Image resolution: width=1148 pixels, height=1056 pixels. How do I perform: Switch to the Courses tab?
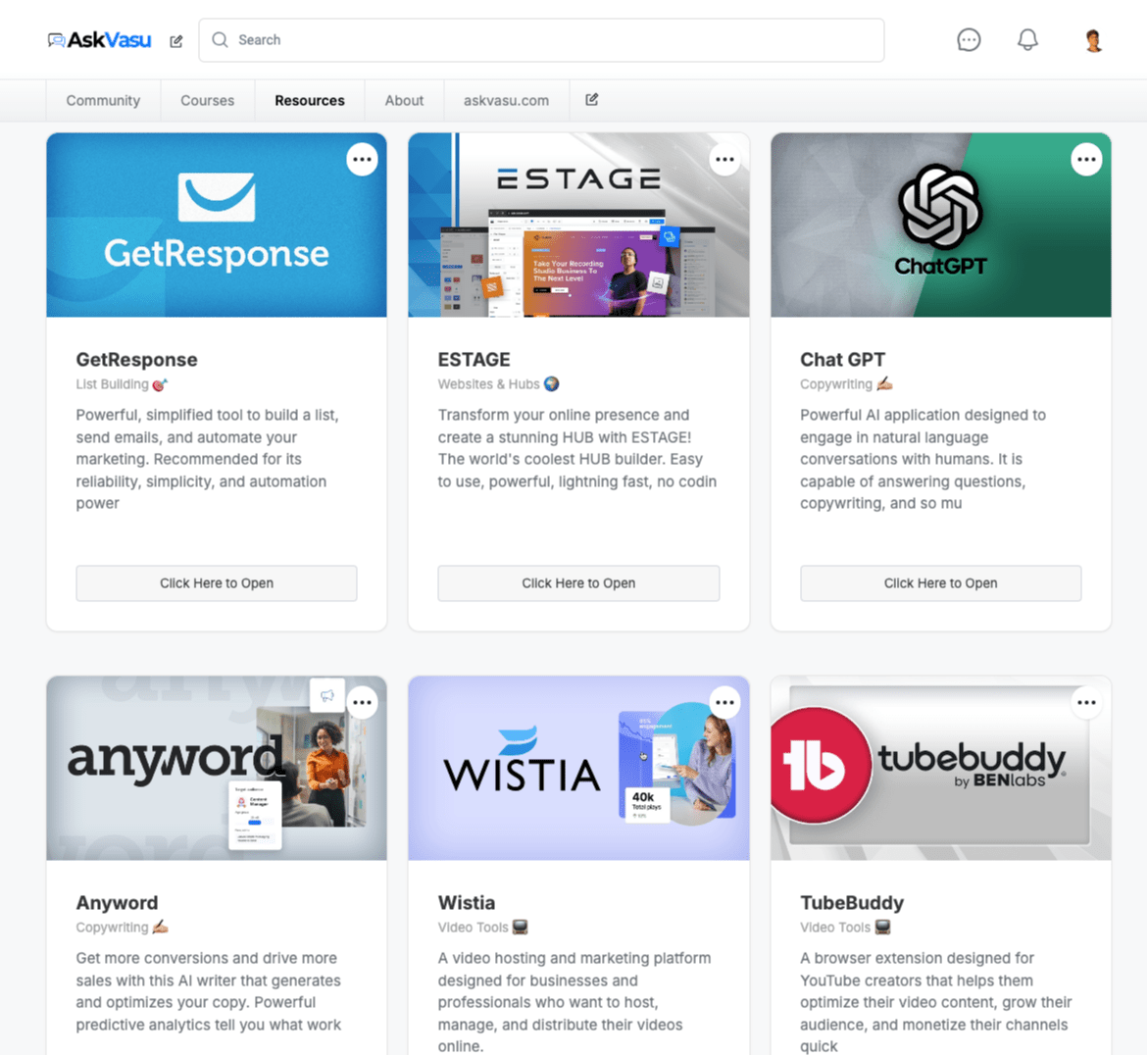(207, 100)
